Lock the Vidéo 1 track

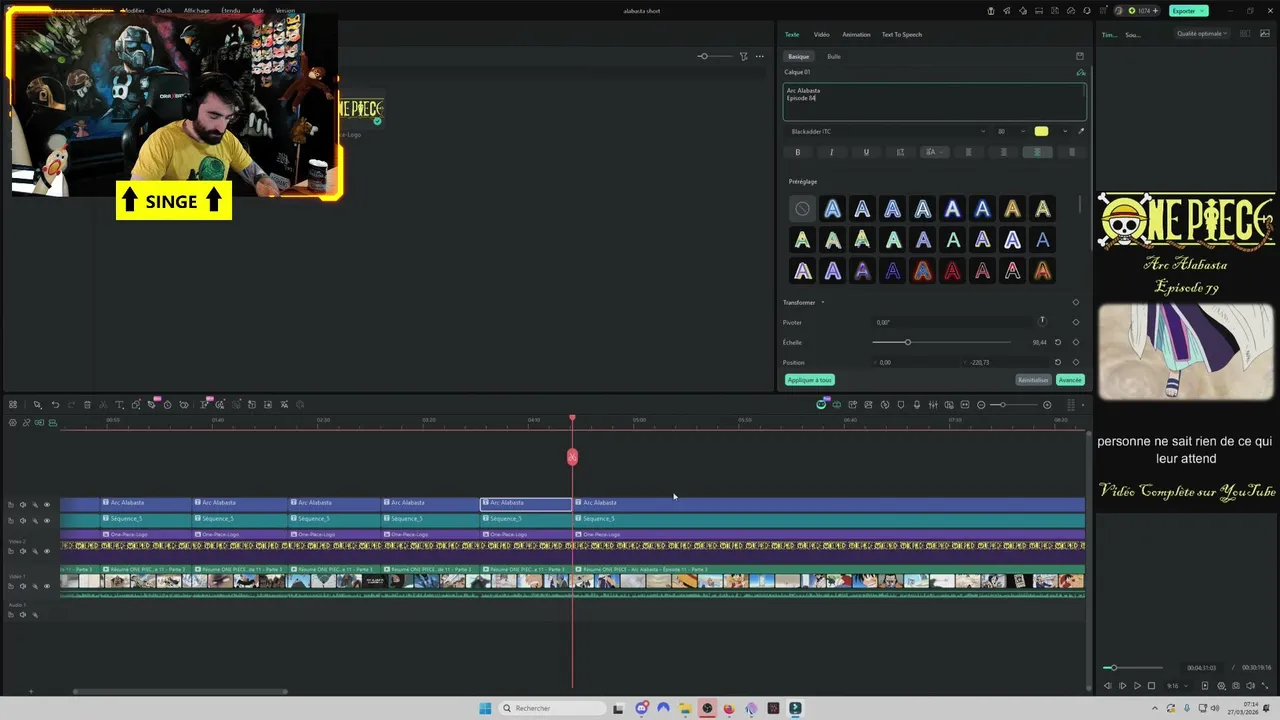11,586
